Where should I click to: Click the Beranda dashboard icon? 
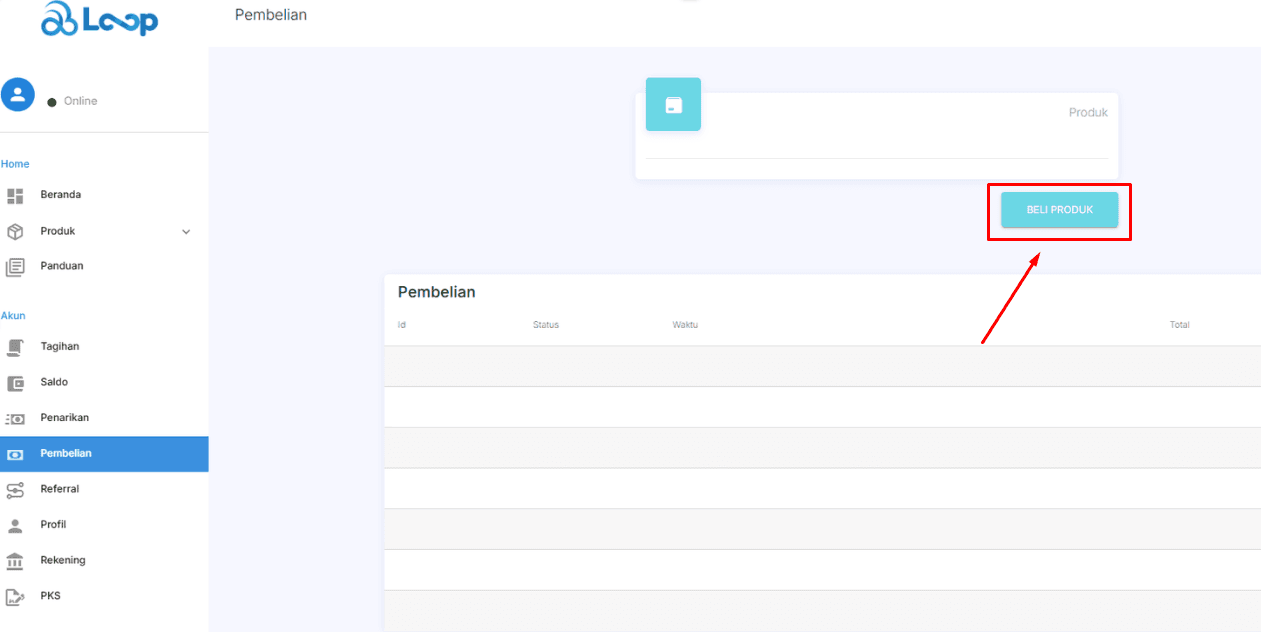(x=15, y=195)
